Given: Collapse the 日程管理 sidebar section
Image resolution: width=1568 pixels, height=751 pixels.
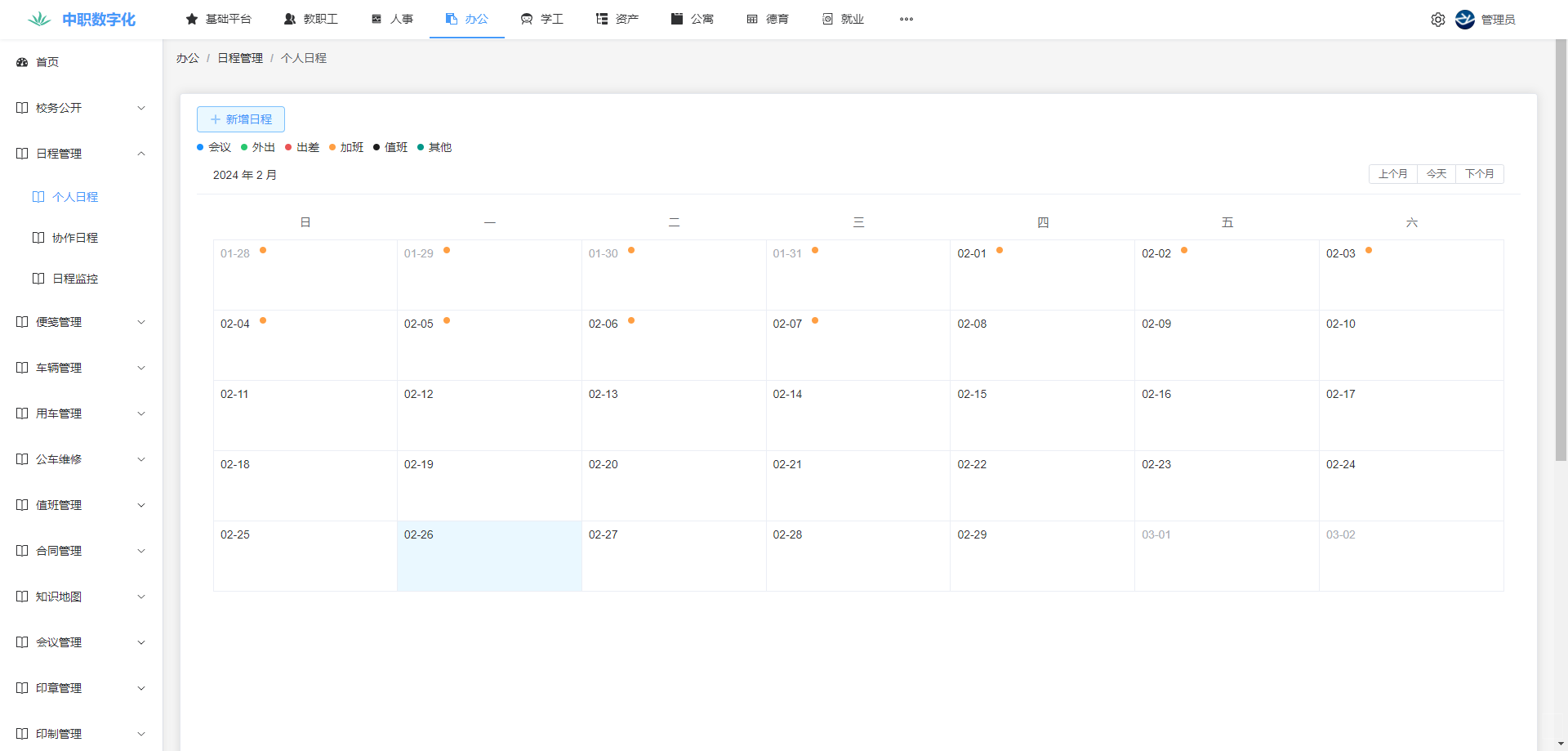Looking at the screenshot, I should pos(141,154).
